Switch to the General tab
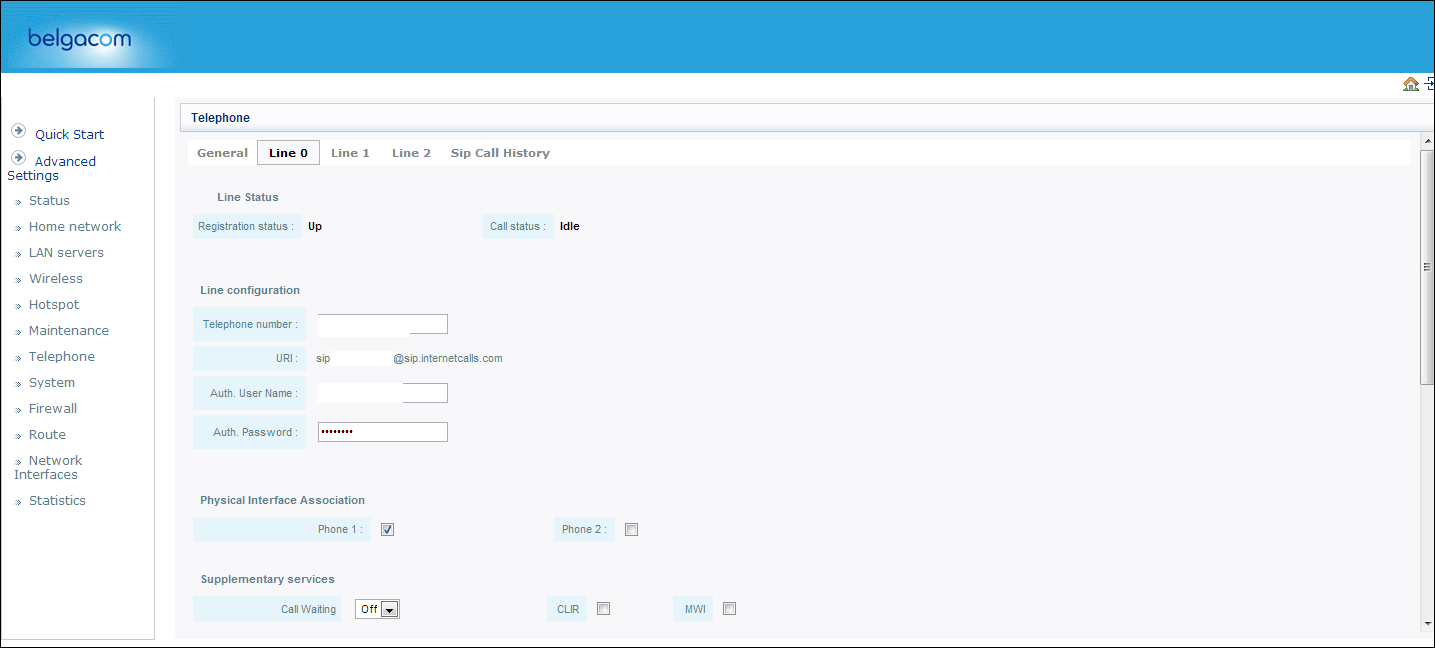The image size is (1435, 648). 222,153
